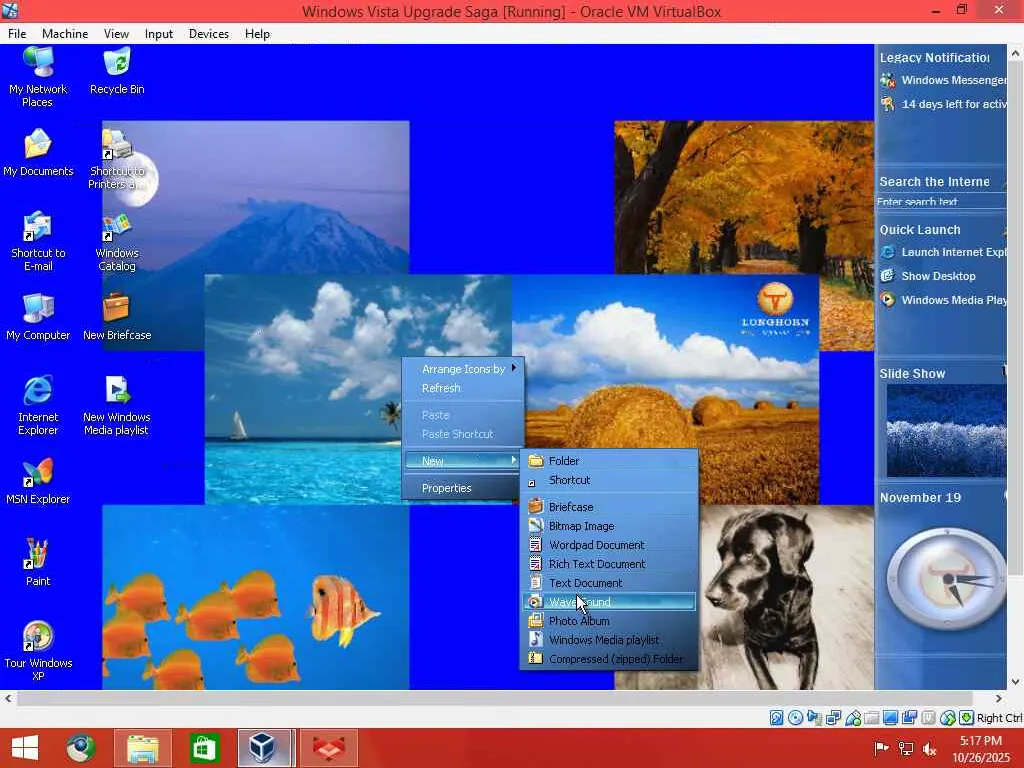Click the sidebar search text field
This screenshot has height=768, width=1024.
(940, 202)
